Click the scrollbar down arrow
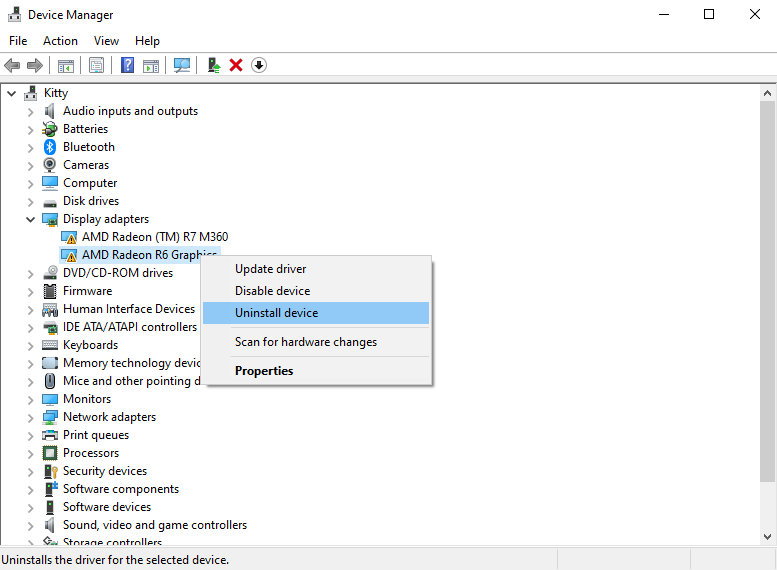777x570 pixels. [x=768, y=536]
